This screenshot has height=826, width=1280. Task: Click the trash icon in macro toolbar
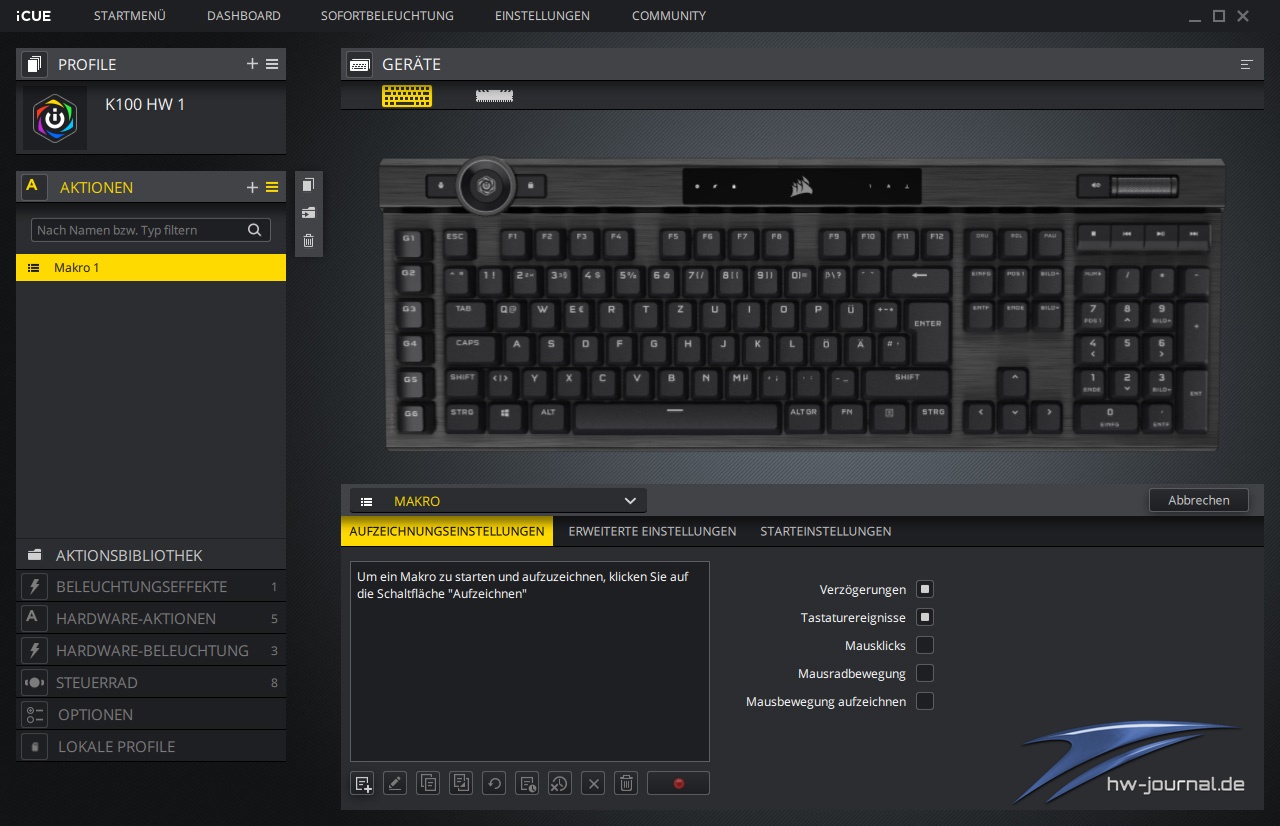pos(626,783)
